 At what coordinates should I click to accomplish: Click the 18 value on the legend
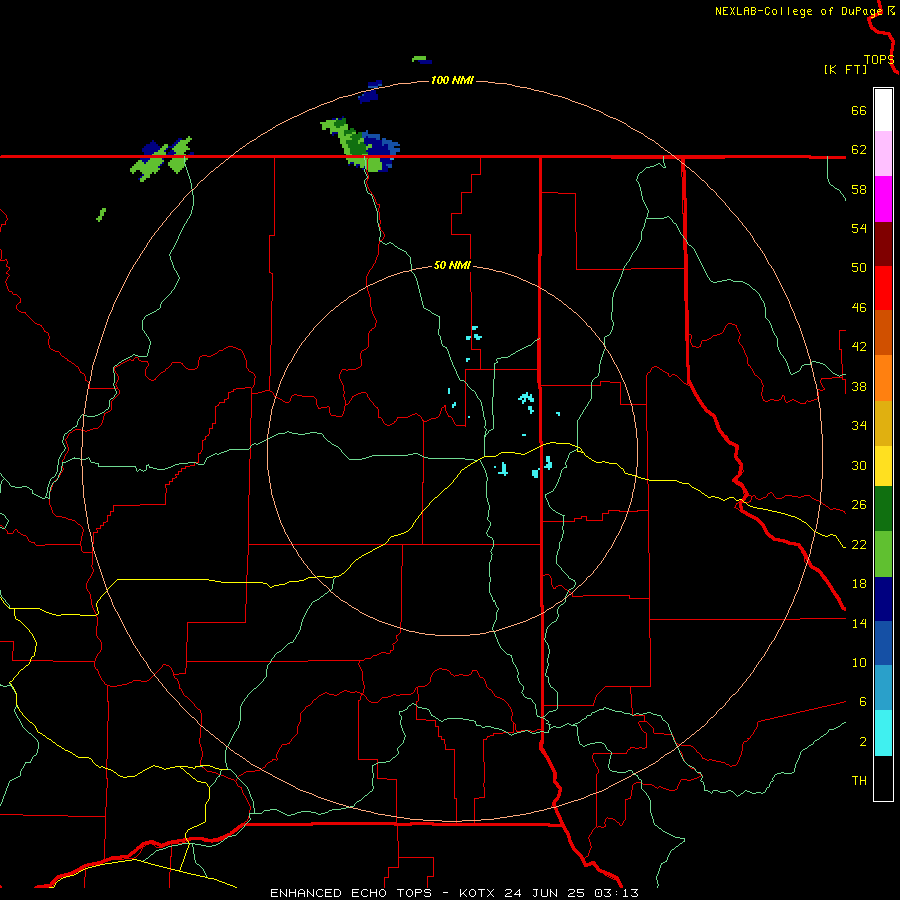859,584
